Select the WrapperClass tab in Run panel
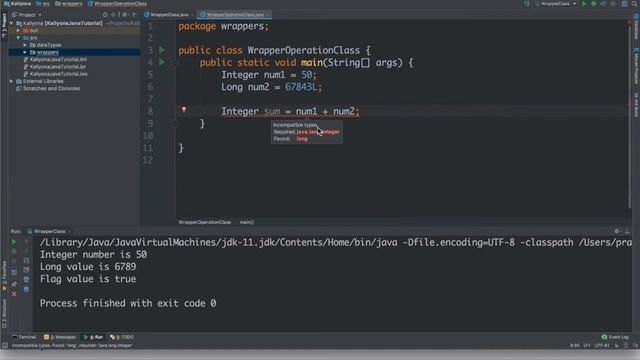The width and height of the screenshot is (640, 360). click(x=49, y=231)
